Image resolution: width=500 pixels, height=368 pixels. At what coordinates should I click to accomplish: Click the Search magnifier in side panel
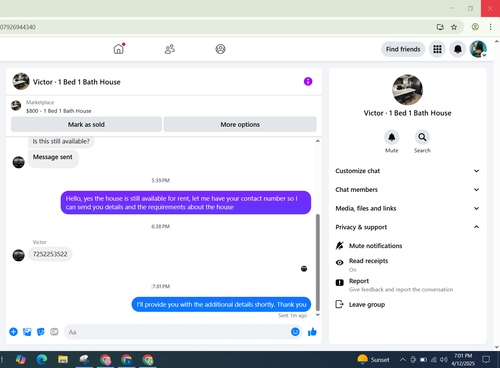pyautogui.click(x=422, y=137)
